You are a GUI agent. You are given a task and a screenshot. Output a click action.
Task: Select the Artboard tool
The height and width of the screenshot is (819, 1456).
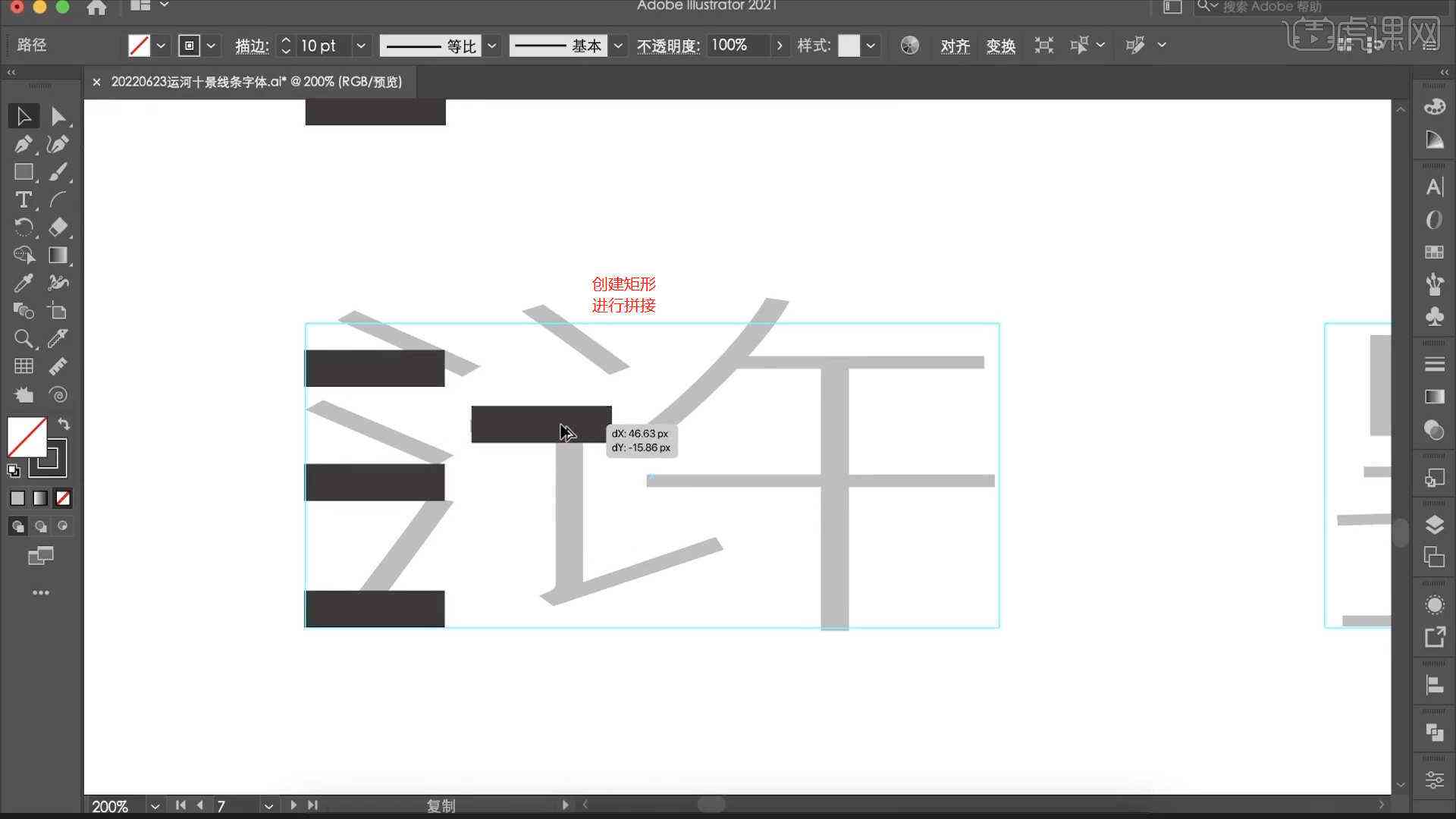point(58,310)
